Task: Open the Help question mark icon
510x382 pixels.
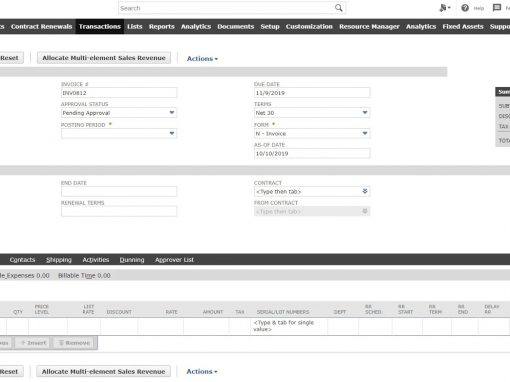Action: coord(465,8)
